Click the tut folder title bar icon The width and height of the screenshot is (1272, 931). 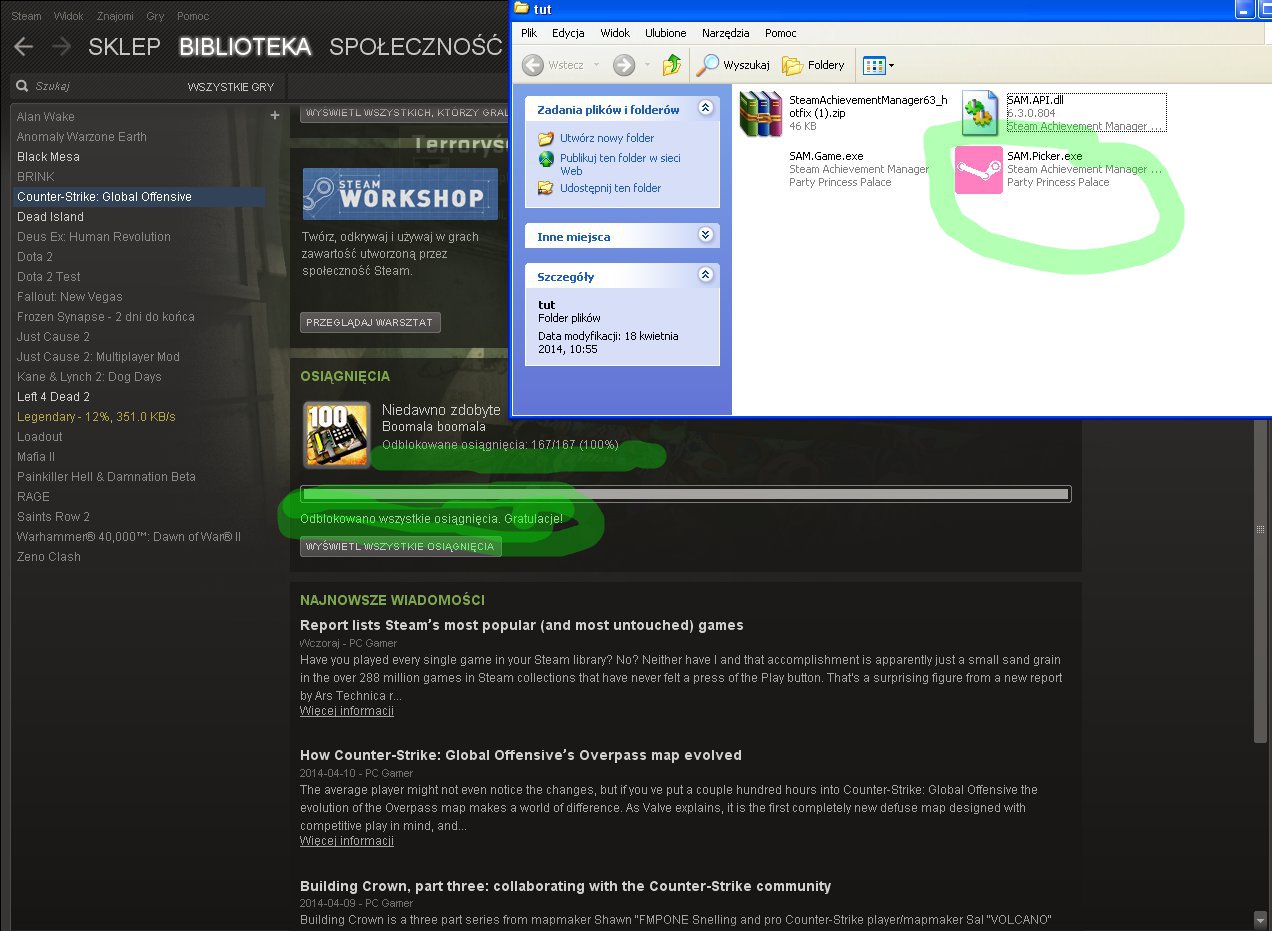523,9
